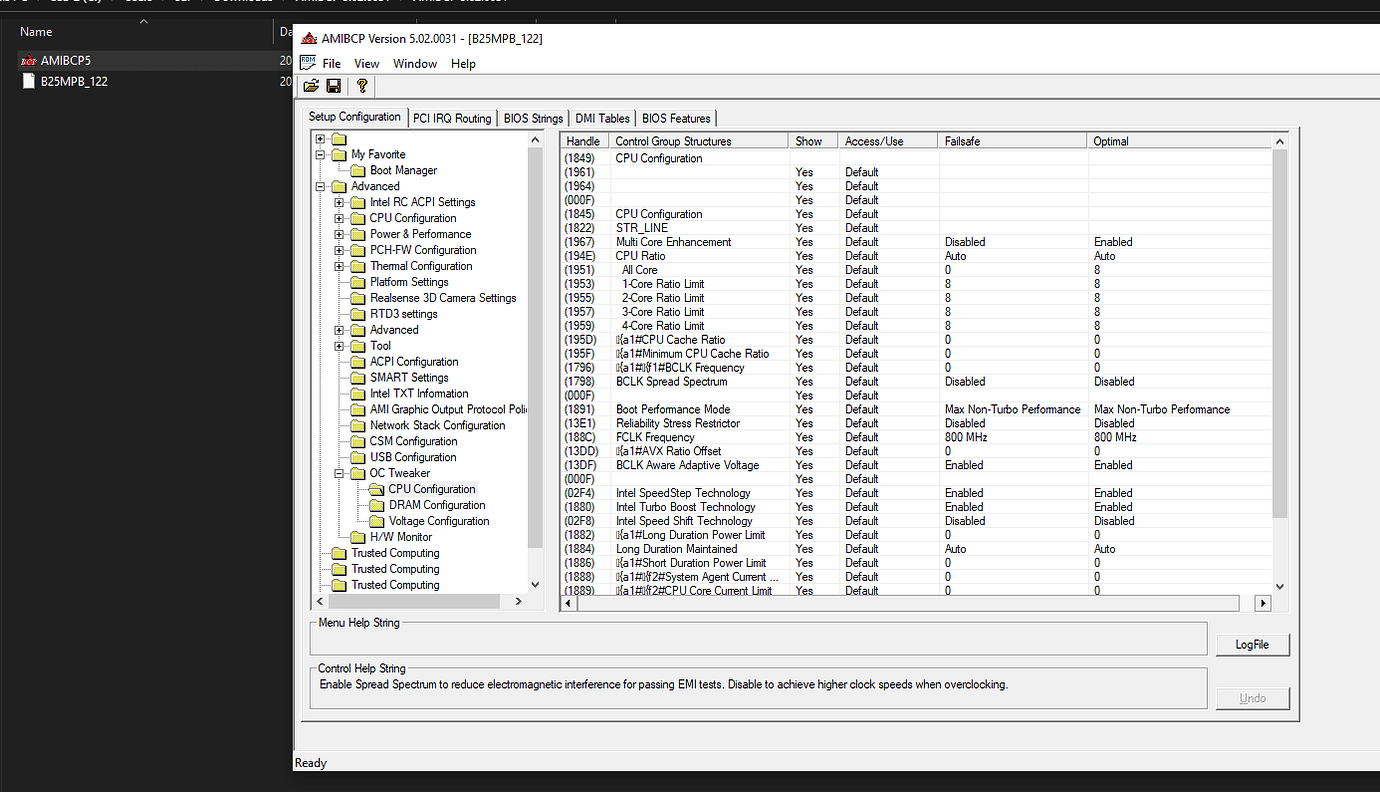
Task: Expand the Power & Performance node
Action: [338, 234]
